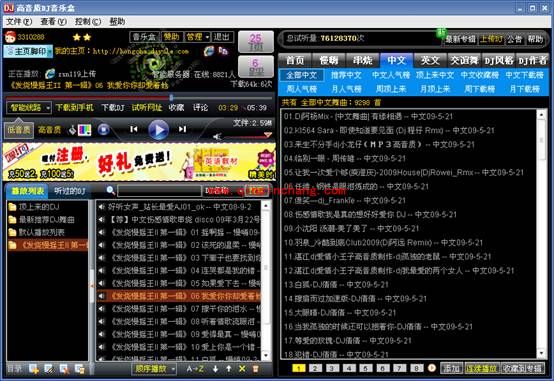This screenshot has height=381, width=554.
Task: Click the 连续播放 button
Action: (x=481, y=368)
